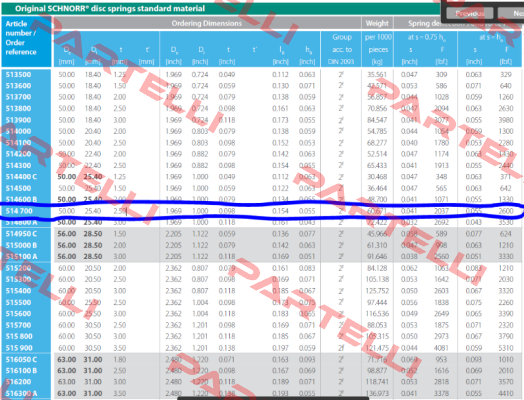Image resolution: width=524 pixels, height=400 pixels.
Task: Select article number 514950 C
Action: tap(21, 234)
